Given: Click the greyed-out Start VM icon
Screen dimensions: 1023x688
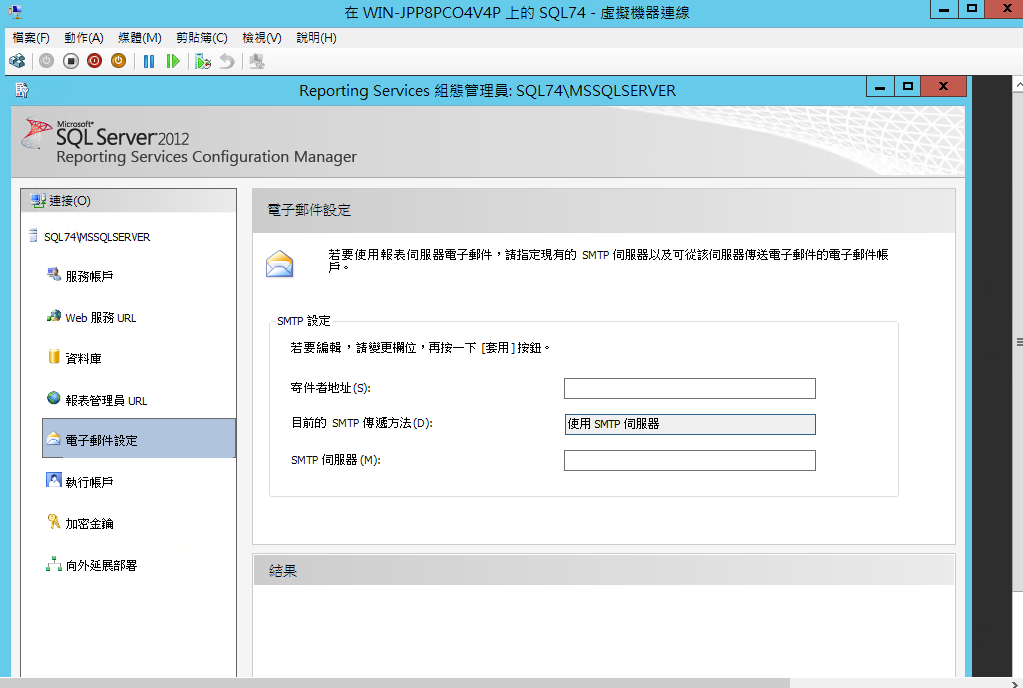Looking at the screenshot, I should [x=46, y=61].
